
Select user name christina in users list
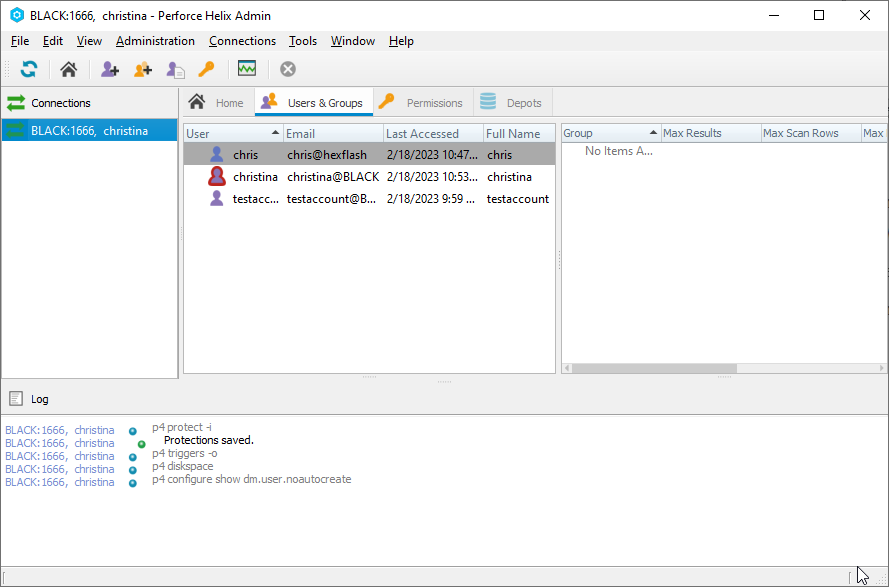click(255, 176)
